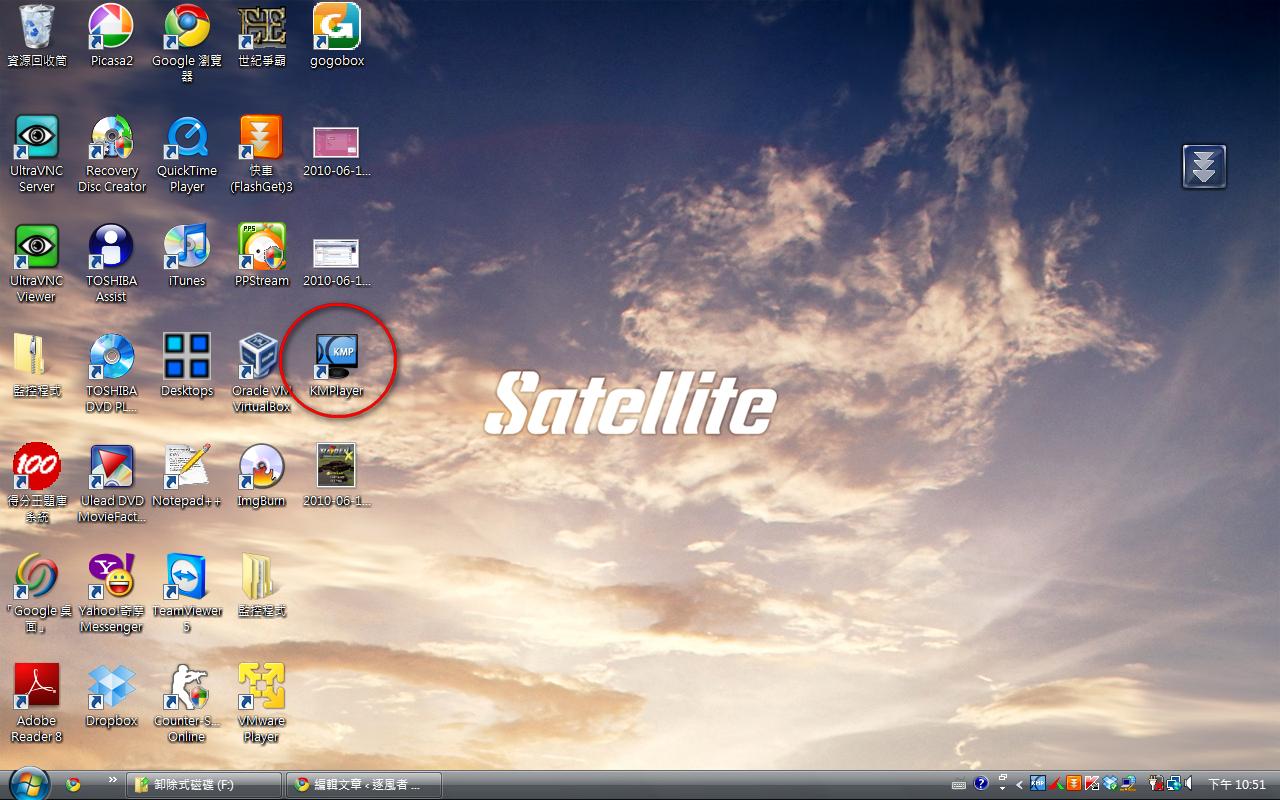Open the language bar help icon
The width and height of the screenshot is (1280, 800).
click(981, 785)
